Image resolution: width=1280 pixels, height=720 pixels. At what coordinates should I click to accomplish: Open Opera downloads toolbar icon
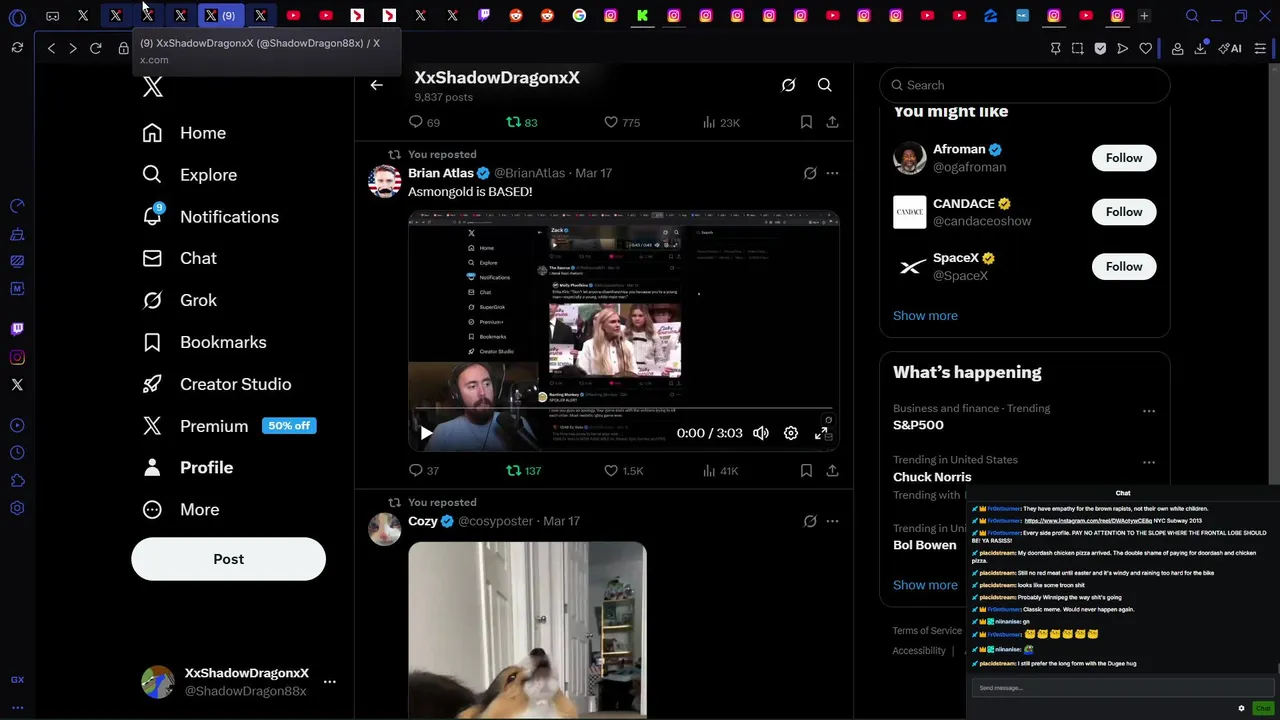coord(1200,48)
